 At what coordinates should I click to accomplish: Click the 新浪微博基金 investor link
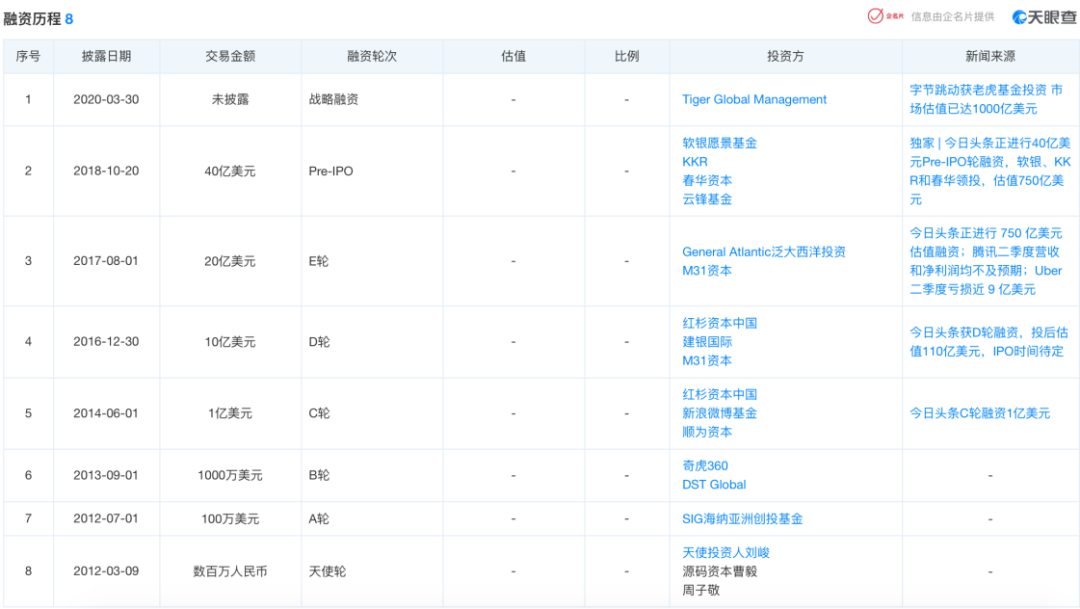(x=719, y=413)
